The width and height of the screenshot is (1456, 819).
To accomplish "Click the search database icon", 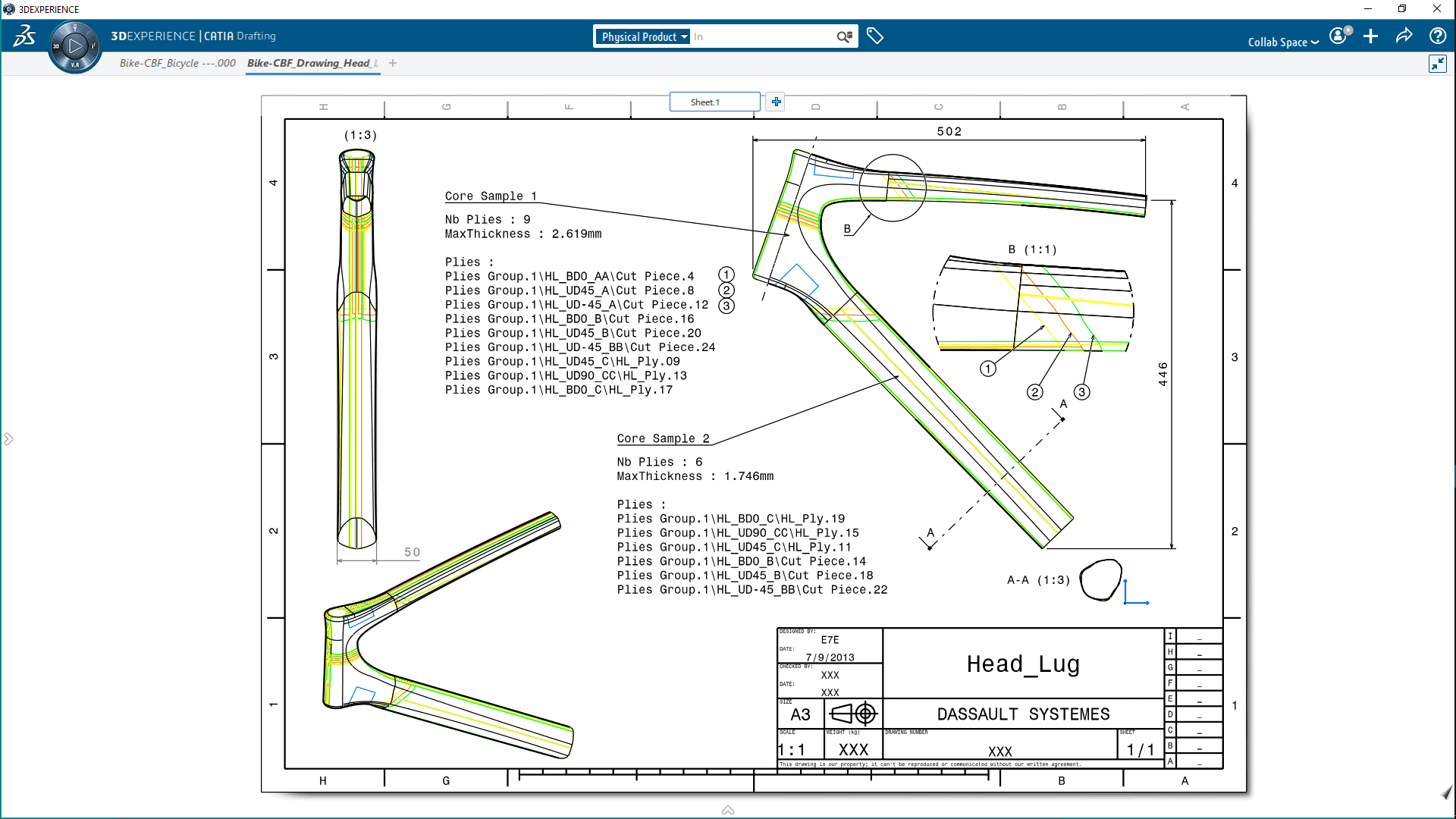I will tap(844, 36).
